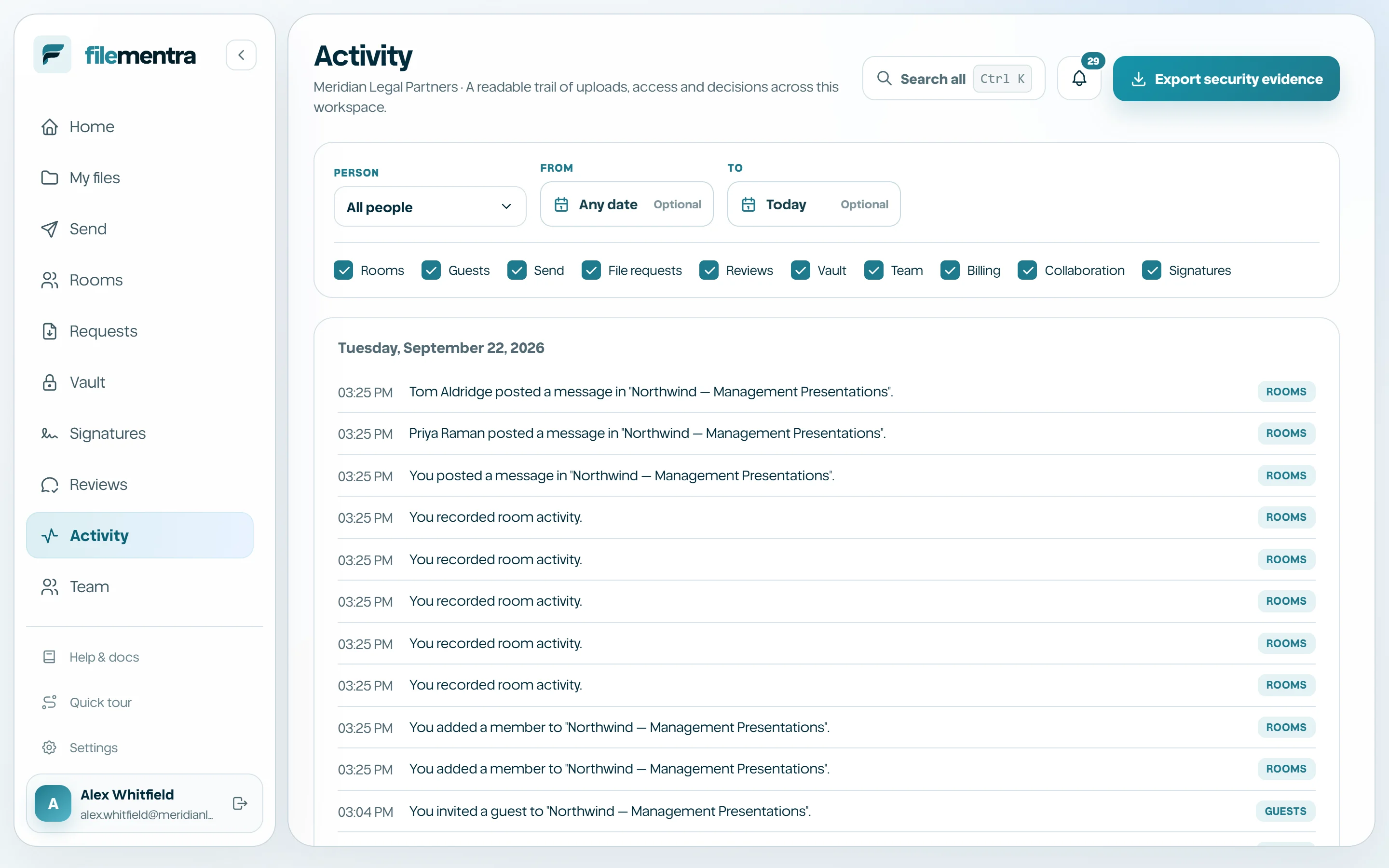
Task: Open notifications bell with 29 badge
Action: [x=1079, y=78]
